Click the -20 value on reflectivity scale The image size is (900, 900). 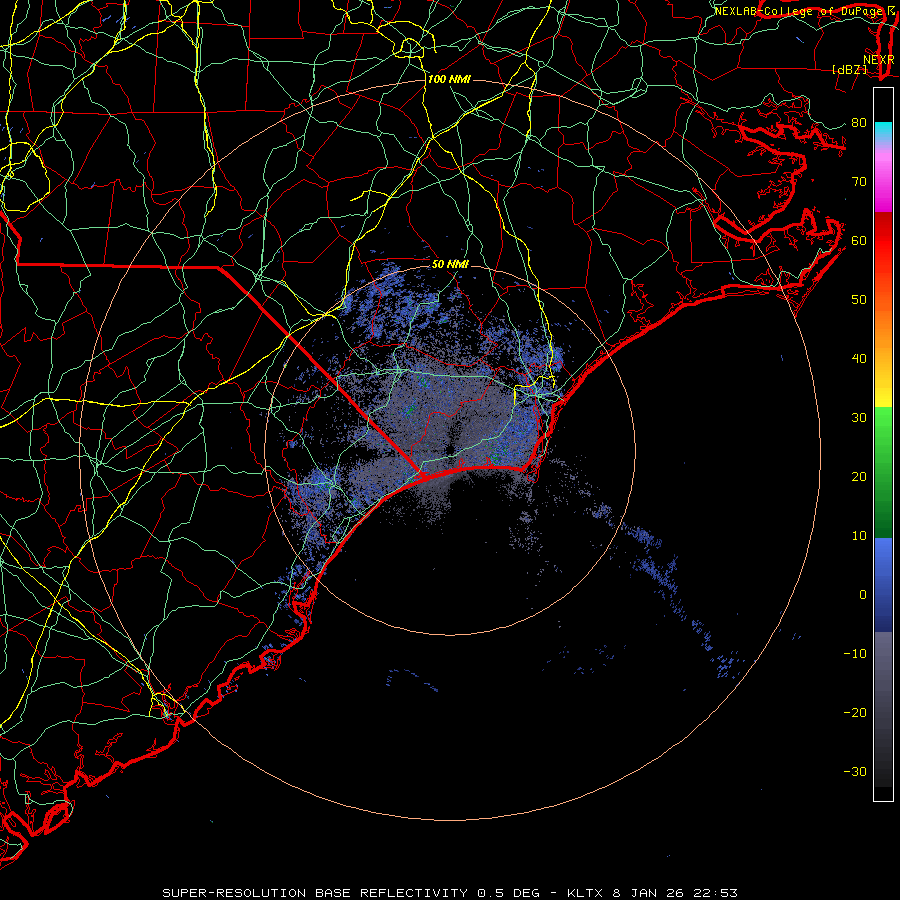coord(855,713)
